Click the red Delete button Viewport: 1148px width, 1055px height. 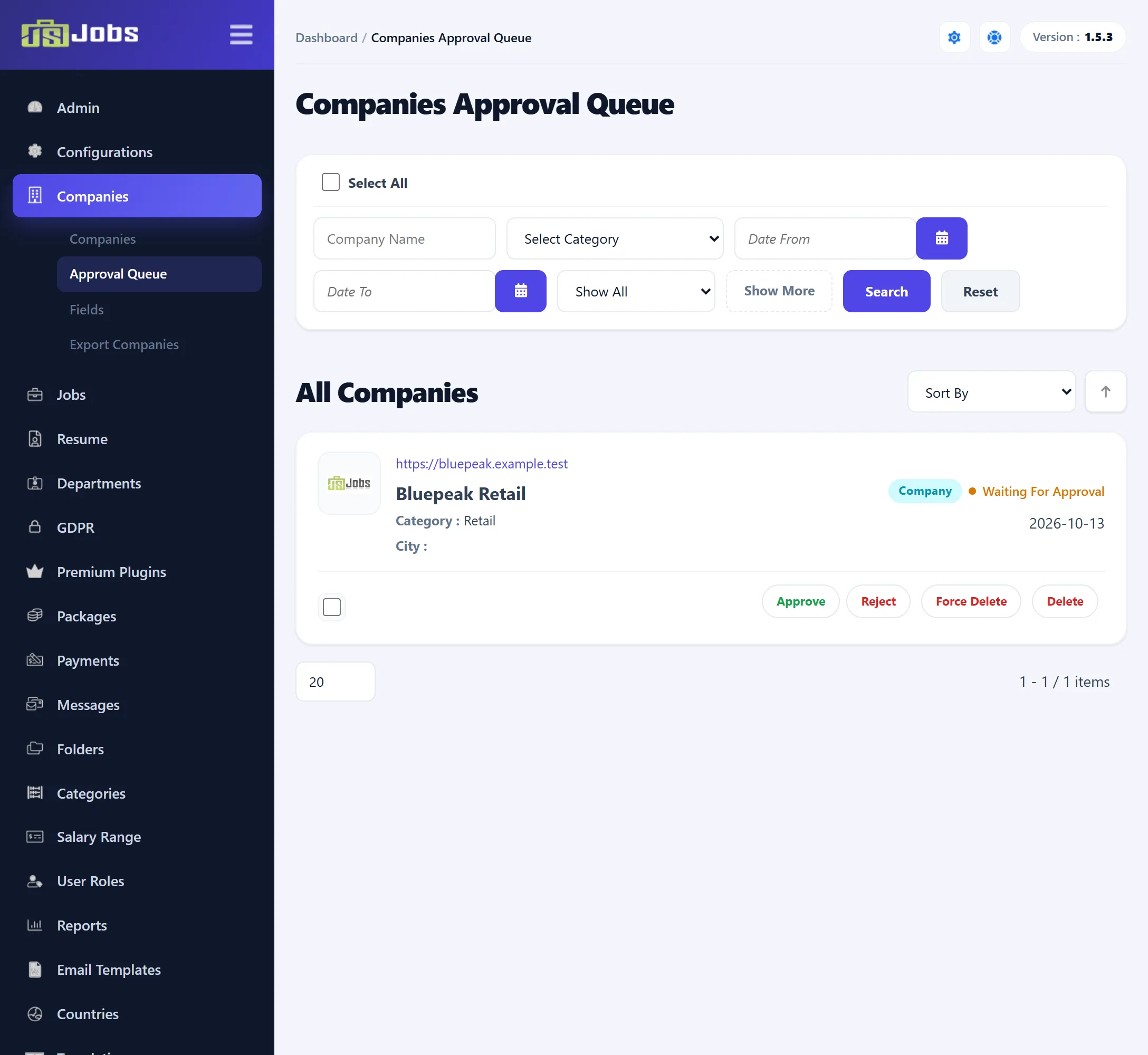[x=1064, y=601]
